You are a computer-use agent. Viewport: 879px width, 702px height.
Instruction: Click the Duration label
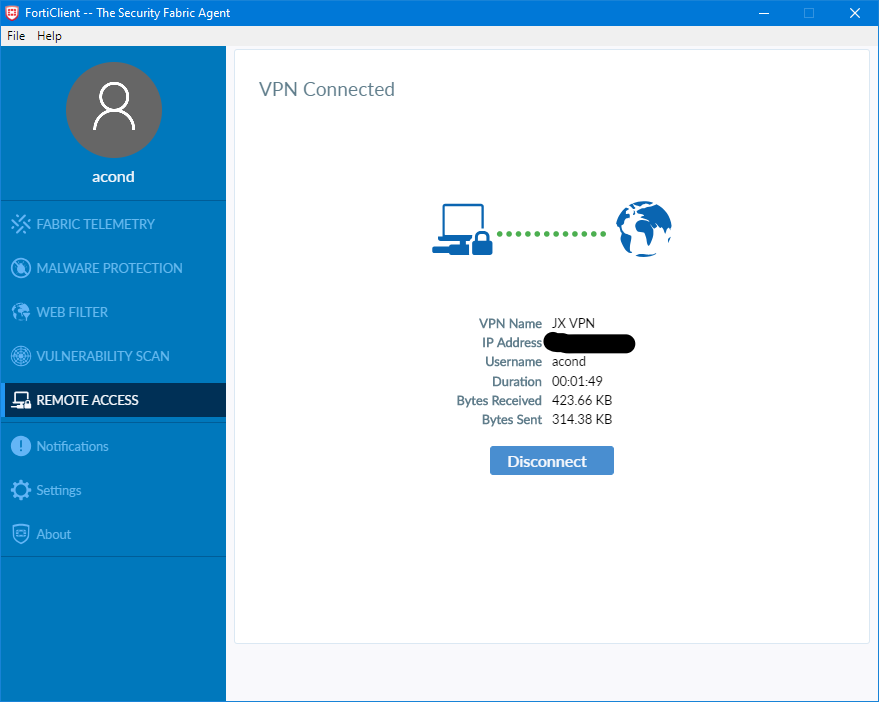[x=517, y=381]
